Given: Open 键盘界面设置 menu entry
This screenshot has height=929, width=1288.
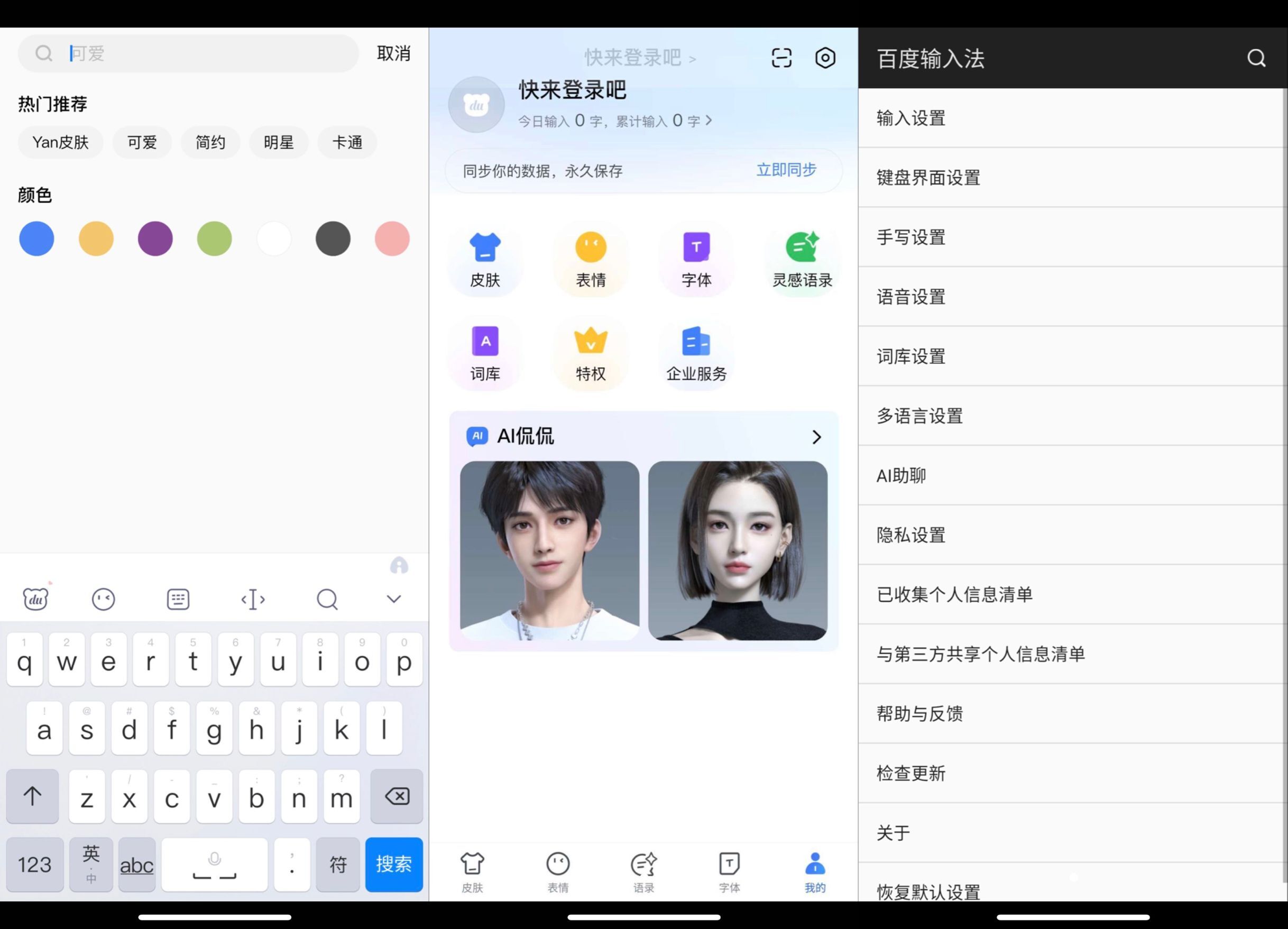Looking at the screenshot, I should click(x=928, y=178).
